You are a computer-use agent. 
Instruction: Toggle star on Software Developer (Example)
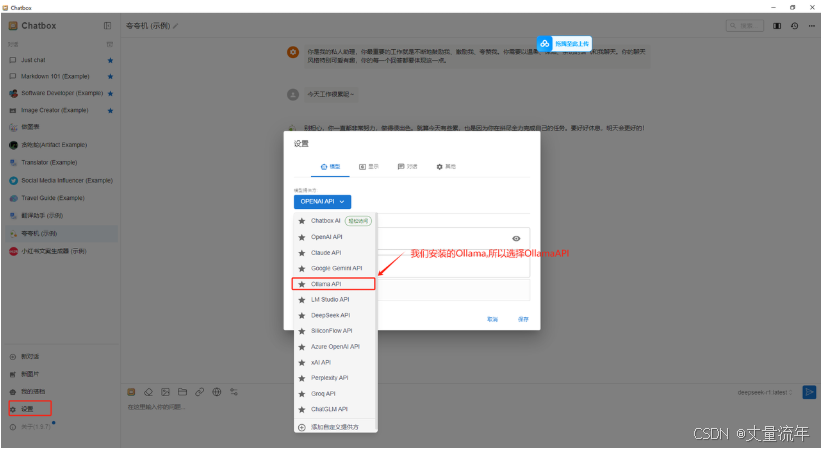110,93
